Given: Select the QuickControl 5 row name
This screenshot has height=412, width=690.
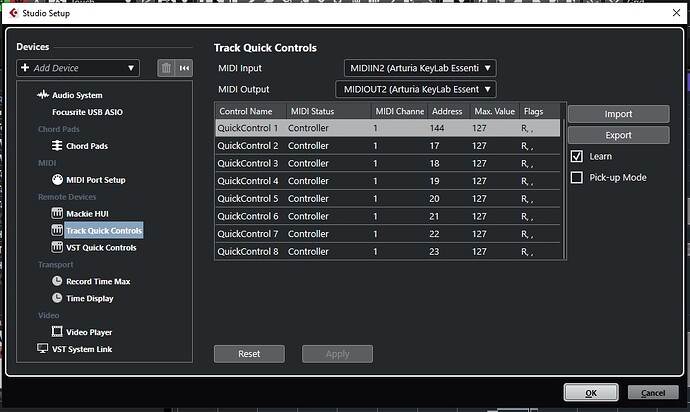Looking at the screenshot, I should point(248,199).
